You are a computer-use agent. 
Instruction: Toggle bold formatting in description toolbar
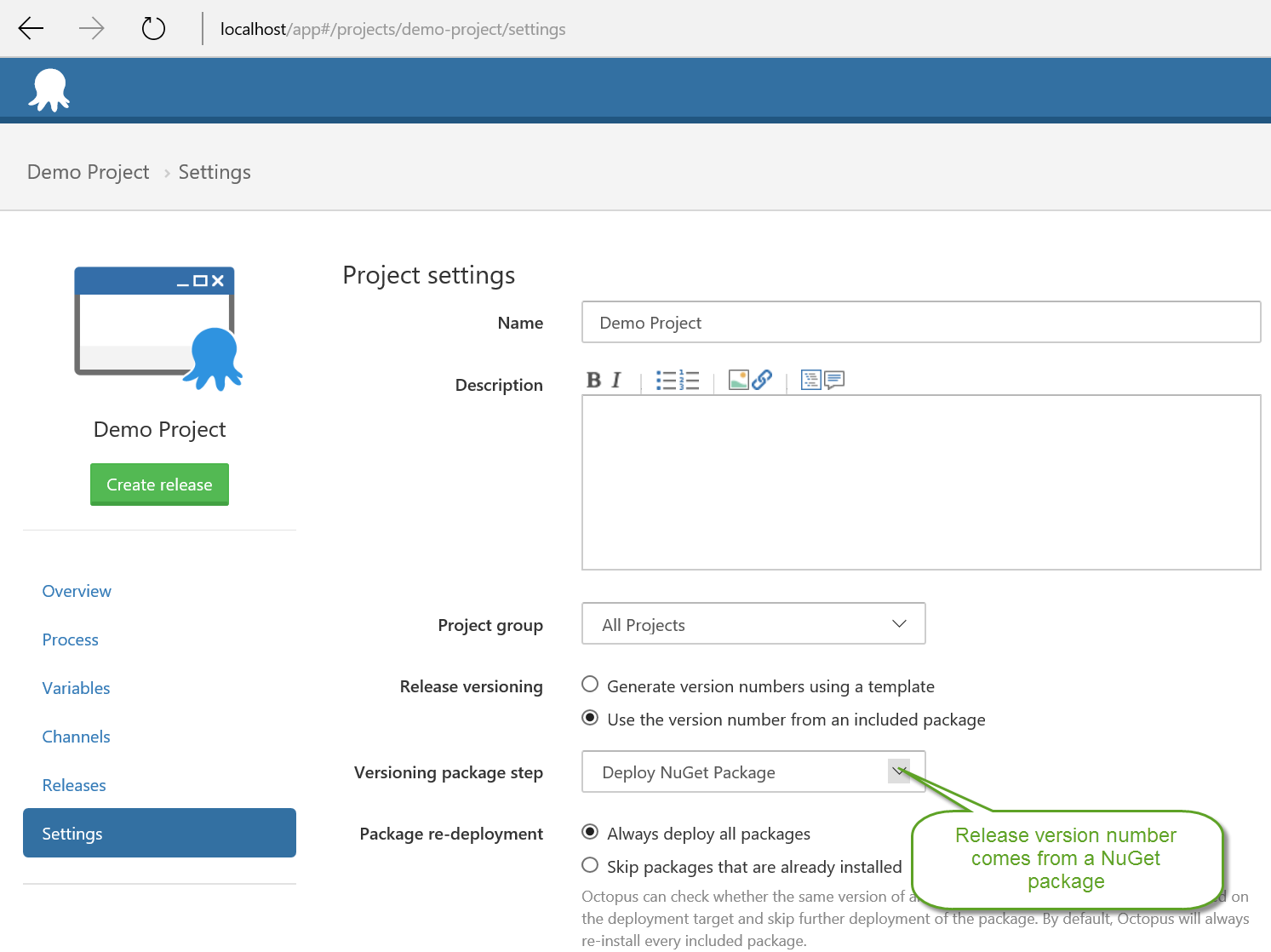[593, 381]
